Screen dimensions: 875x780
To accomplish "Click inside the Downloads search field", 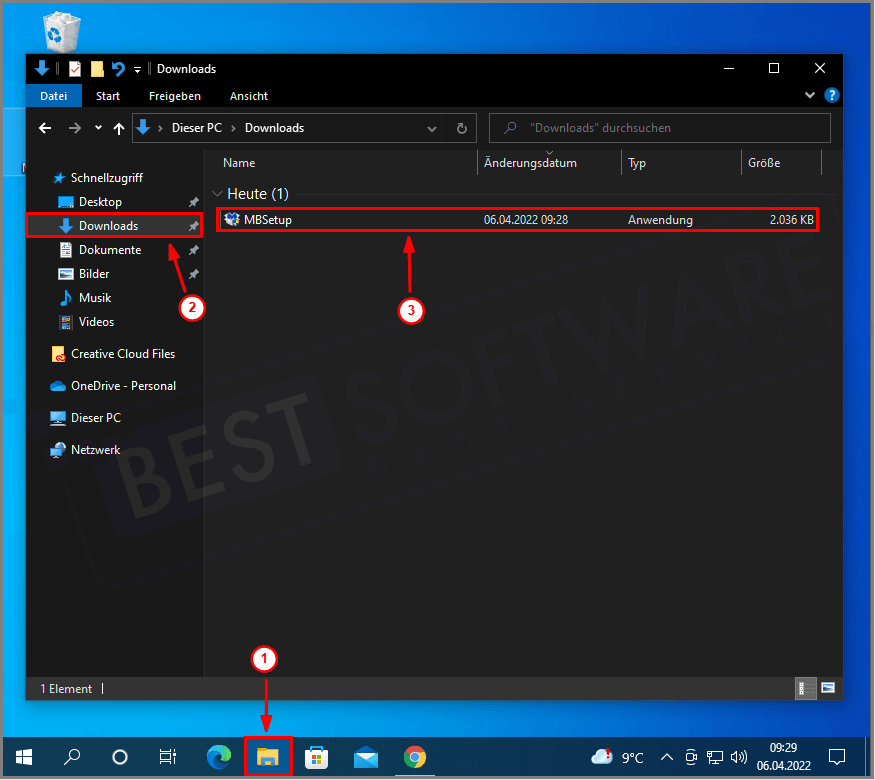I will [660, 127].
